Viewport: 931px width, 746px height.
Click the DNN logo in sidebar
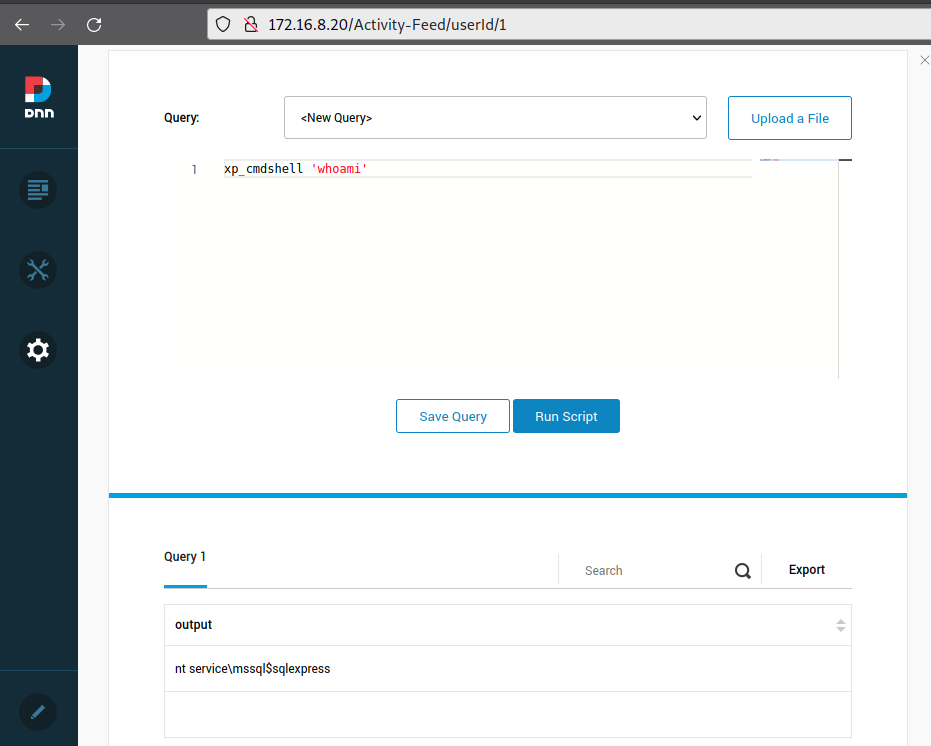point(38,98)
